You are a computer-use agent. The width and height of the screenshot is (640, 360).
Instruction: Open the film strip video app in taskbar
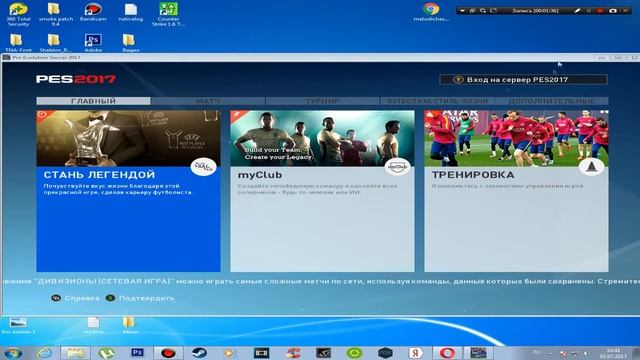(261, 353)
